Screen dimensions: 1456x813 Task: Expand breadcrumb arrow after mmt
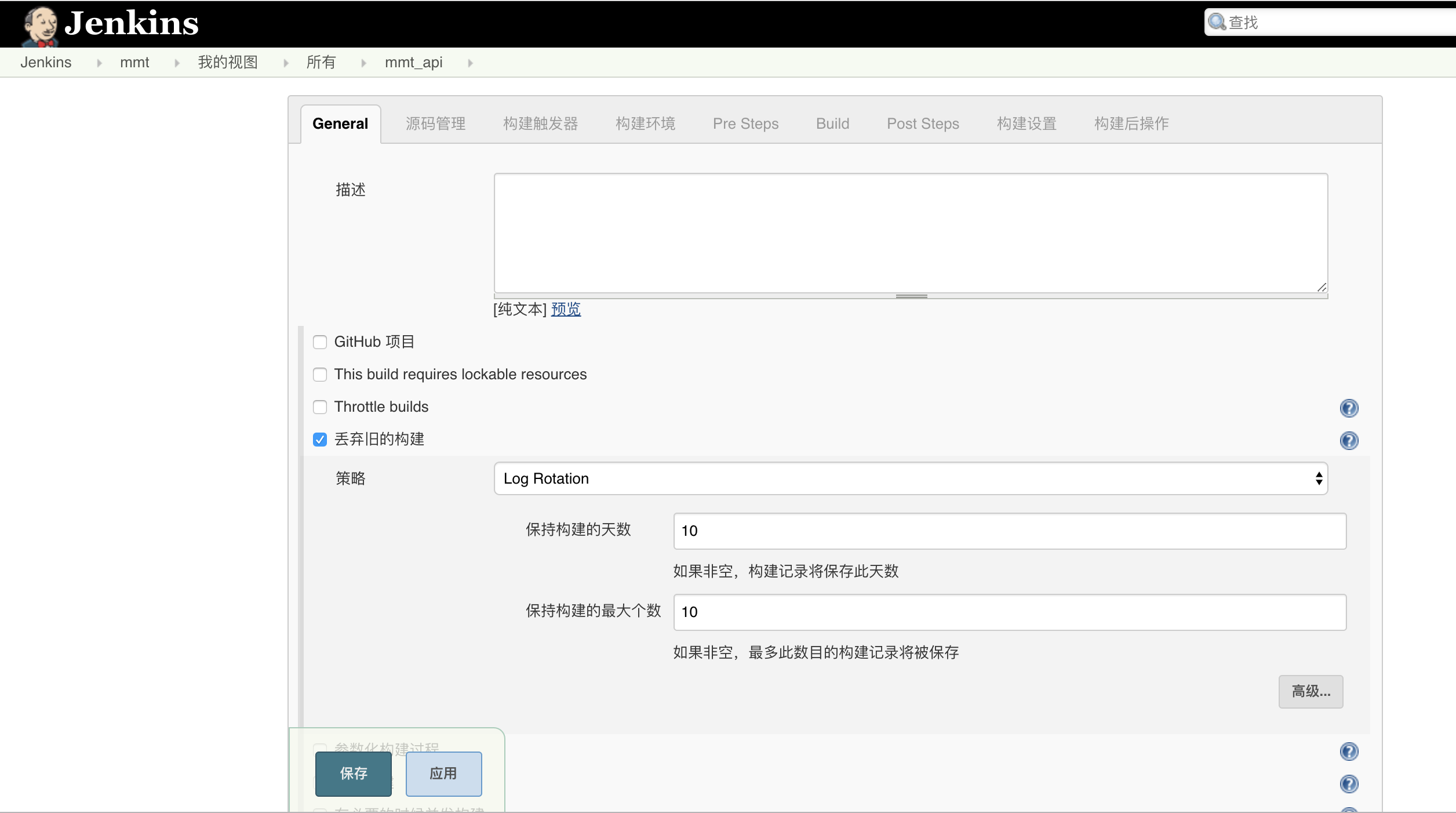(x=177, y=63)
